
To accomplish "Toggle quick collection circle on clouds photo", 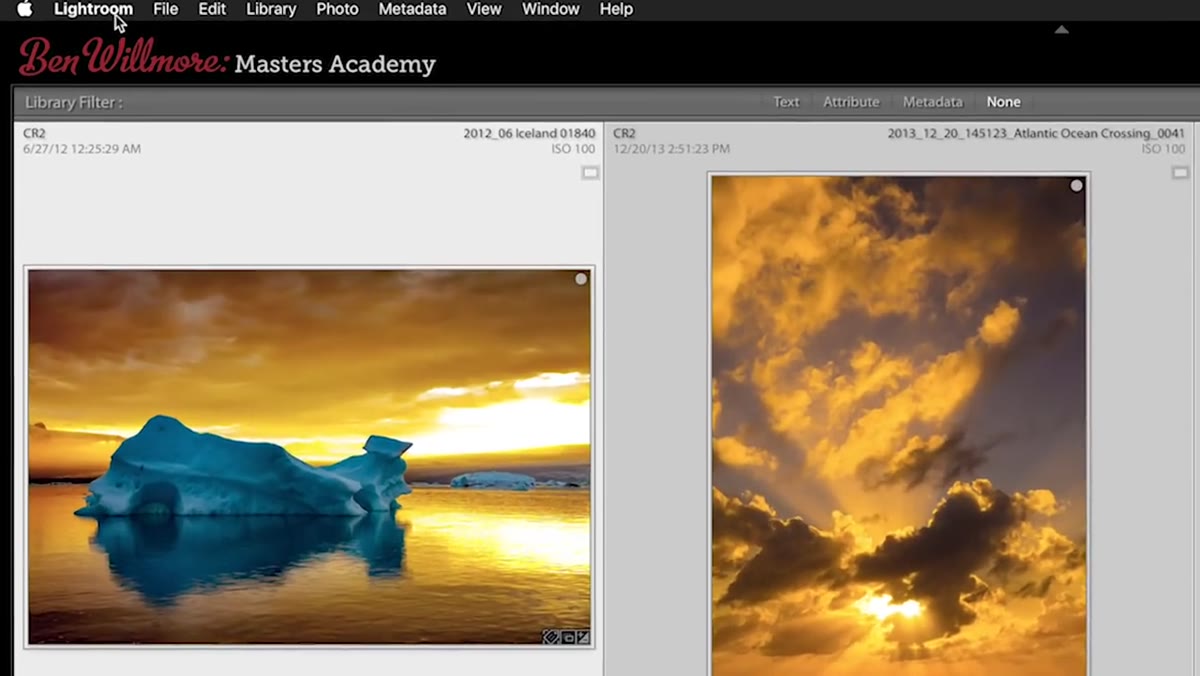I will 1076,186.
